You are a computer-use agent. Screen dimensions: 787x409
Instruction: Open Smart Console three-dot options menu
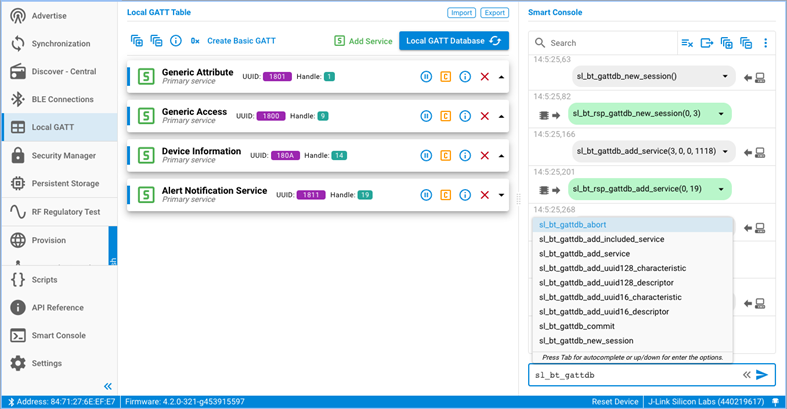click(766, 43)
